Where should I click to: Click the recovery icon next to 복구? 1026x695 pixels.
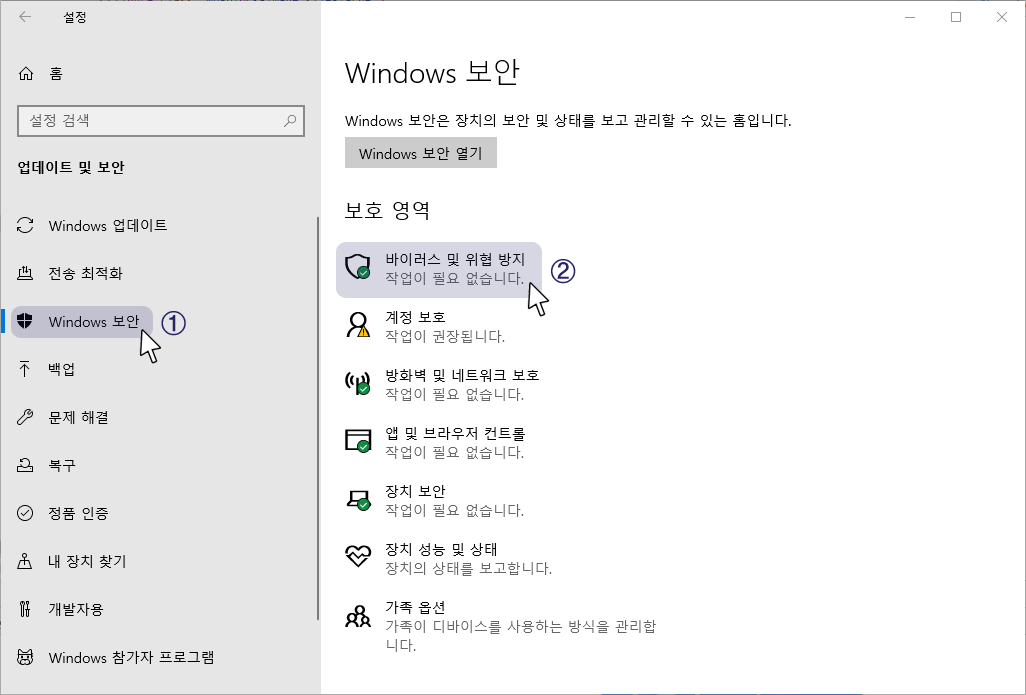(25, 465)
